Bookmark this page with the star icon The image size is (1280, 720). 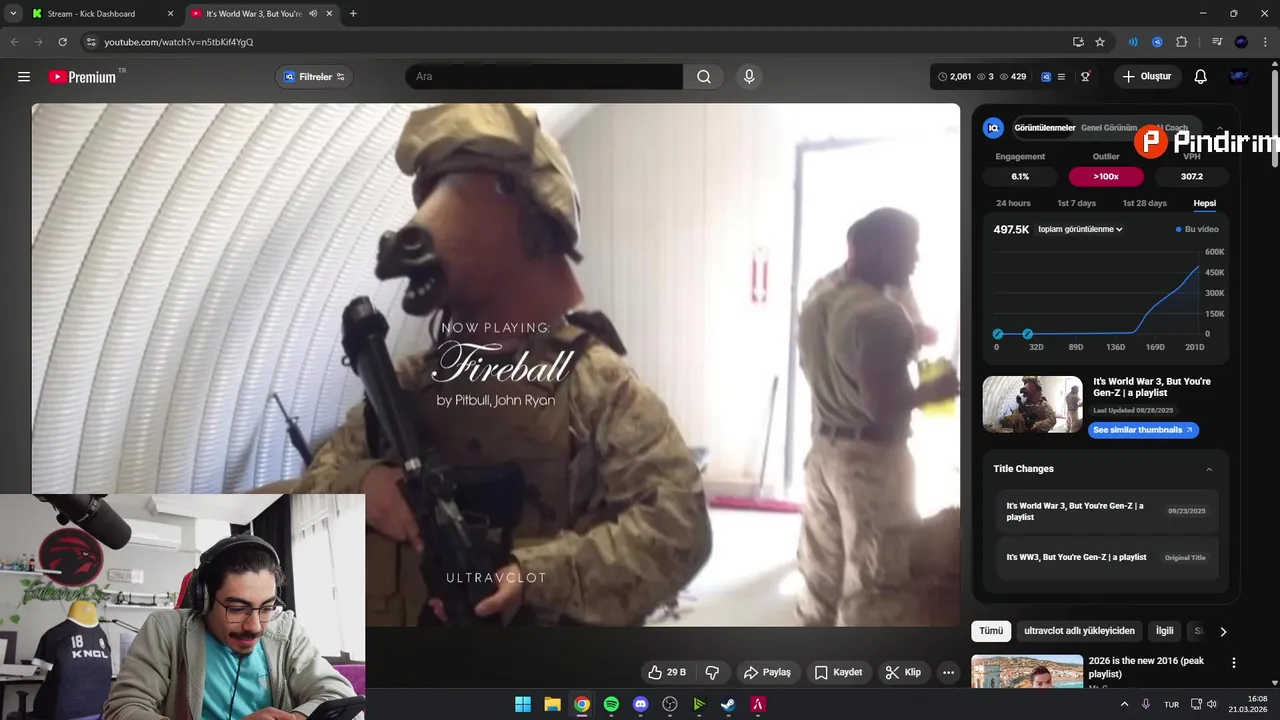point(1100,42)
